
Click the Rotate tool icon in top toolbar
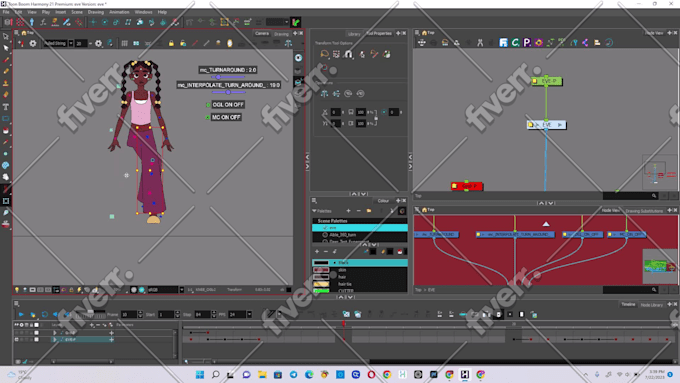pyautogui.click(x=105, y=22)
